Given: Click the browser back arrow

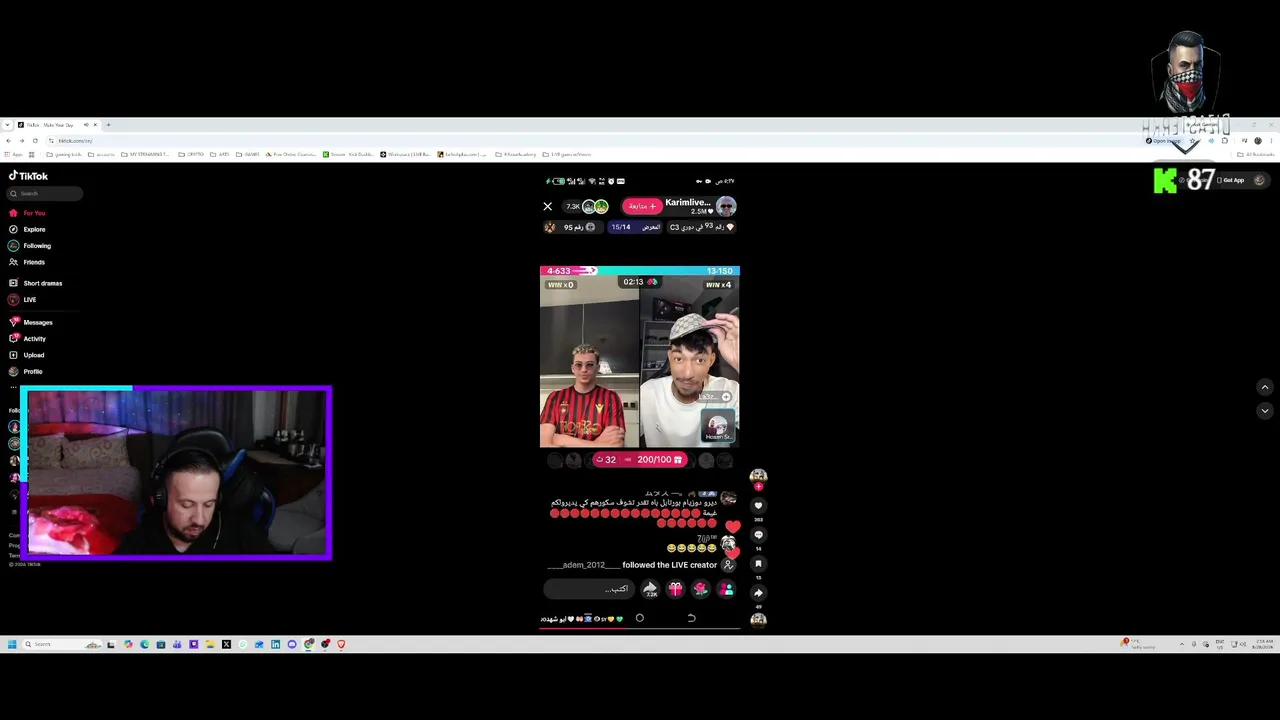Looking at the screenshot, I should (8, 141).
